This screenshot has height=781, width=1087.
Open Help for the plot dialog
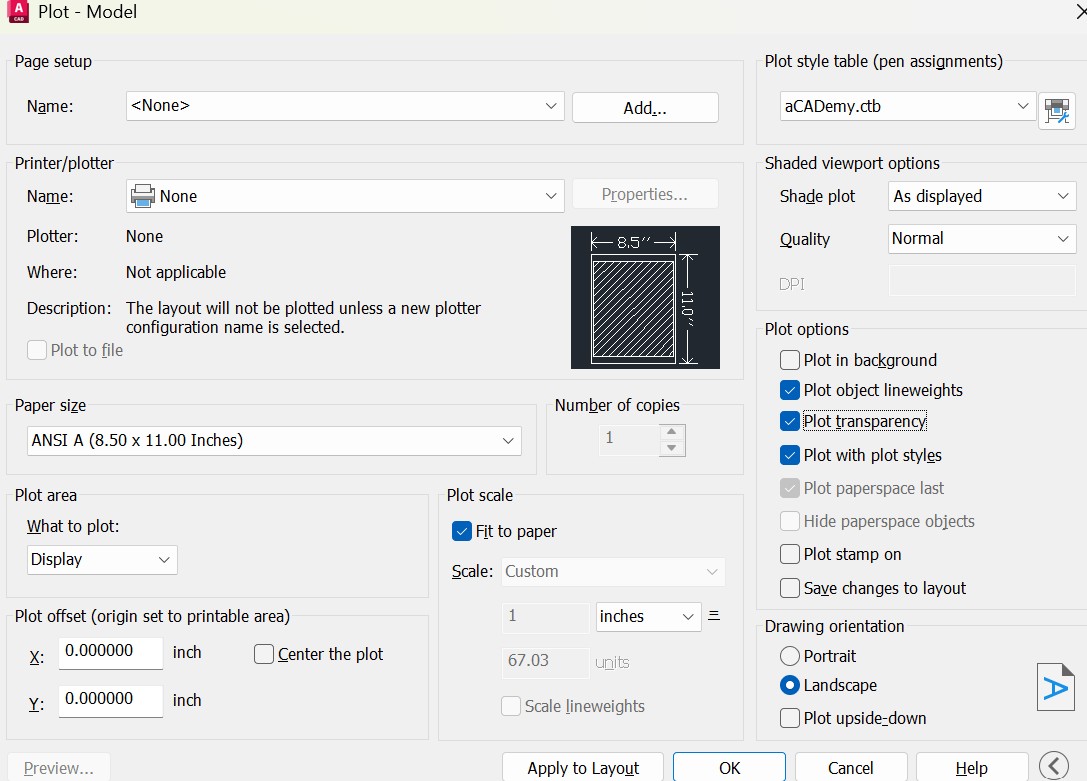[x=972, y=768]
